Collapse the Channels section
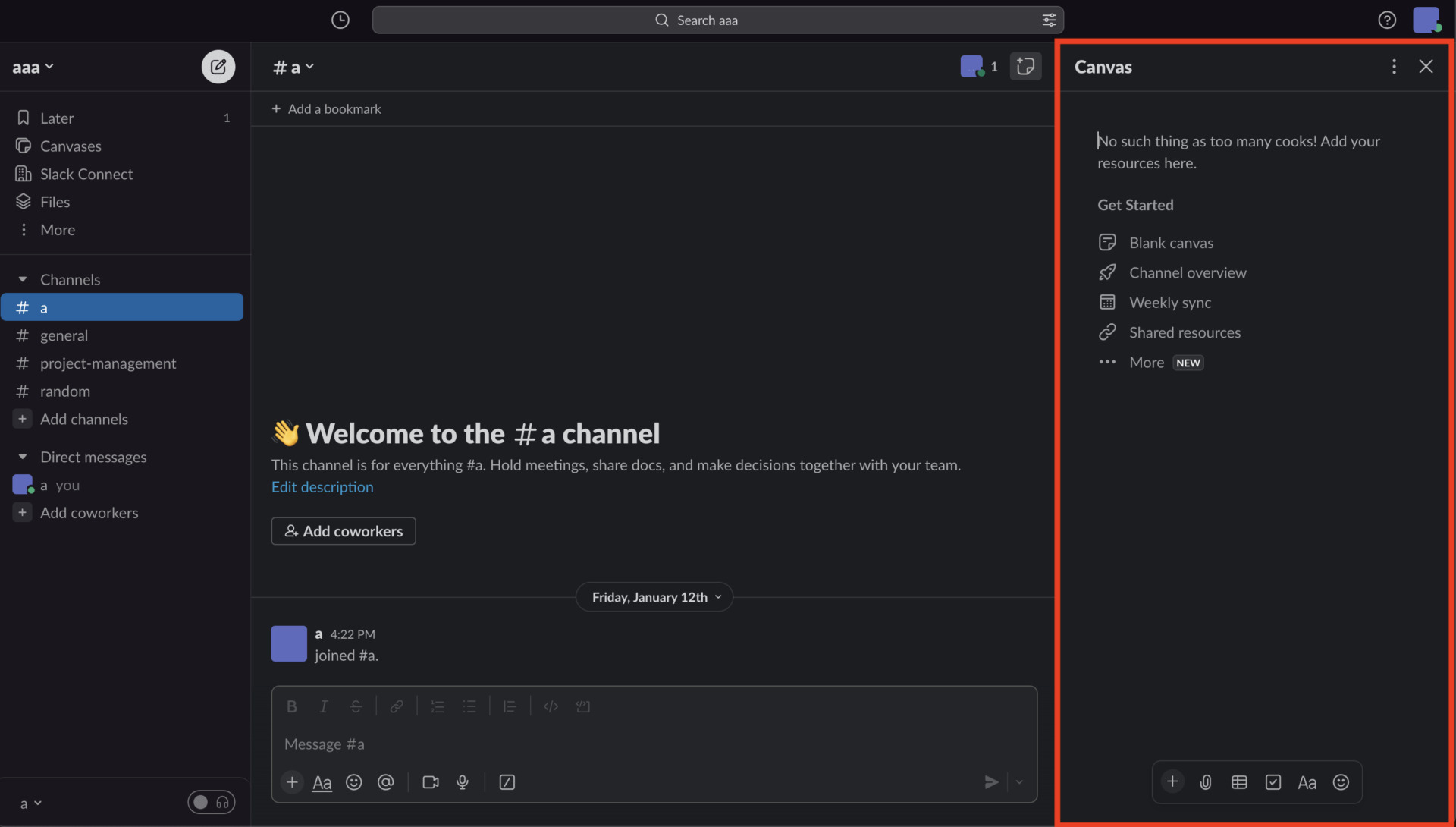This screenshot has width=1456, height=827. [x=24, y=279]
